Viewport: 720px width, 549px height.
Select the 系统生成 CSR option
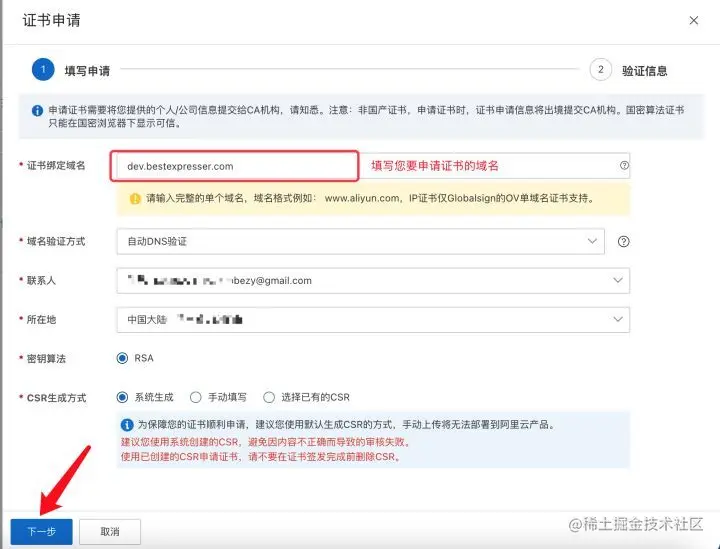(122, 397)
